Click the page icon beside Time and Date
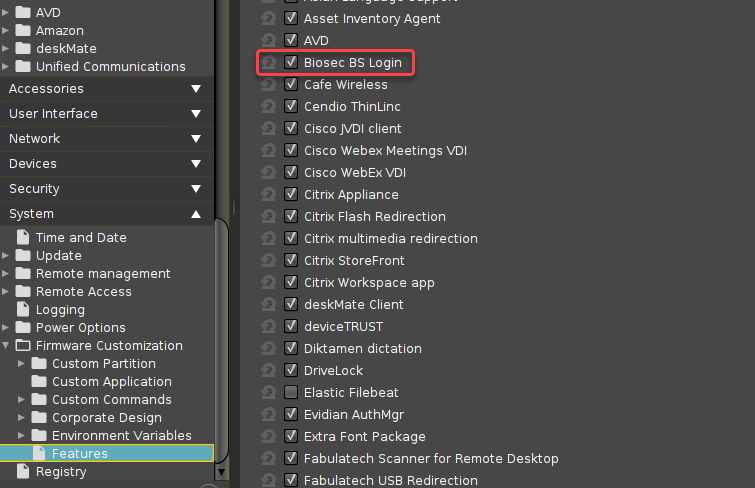The height and width of the screenshot is (488, 755). point(23,238)
